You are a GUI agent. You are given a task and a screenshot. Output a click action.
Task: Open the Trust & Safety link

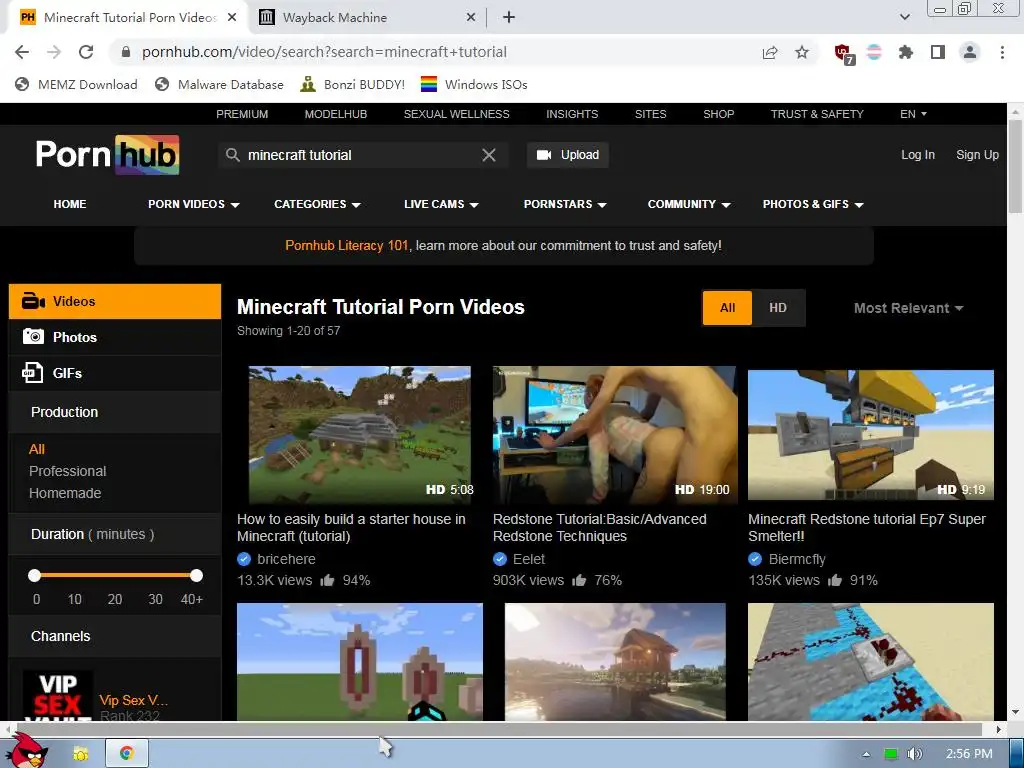click(x=817, y=114)
